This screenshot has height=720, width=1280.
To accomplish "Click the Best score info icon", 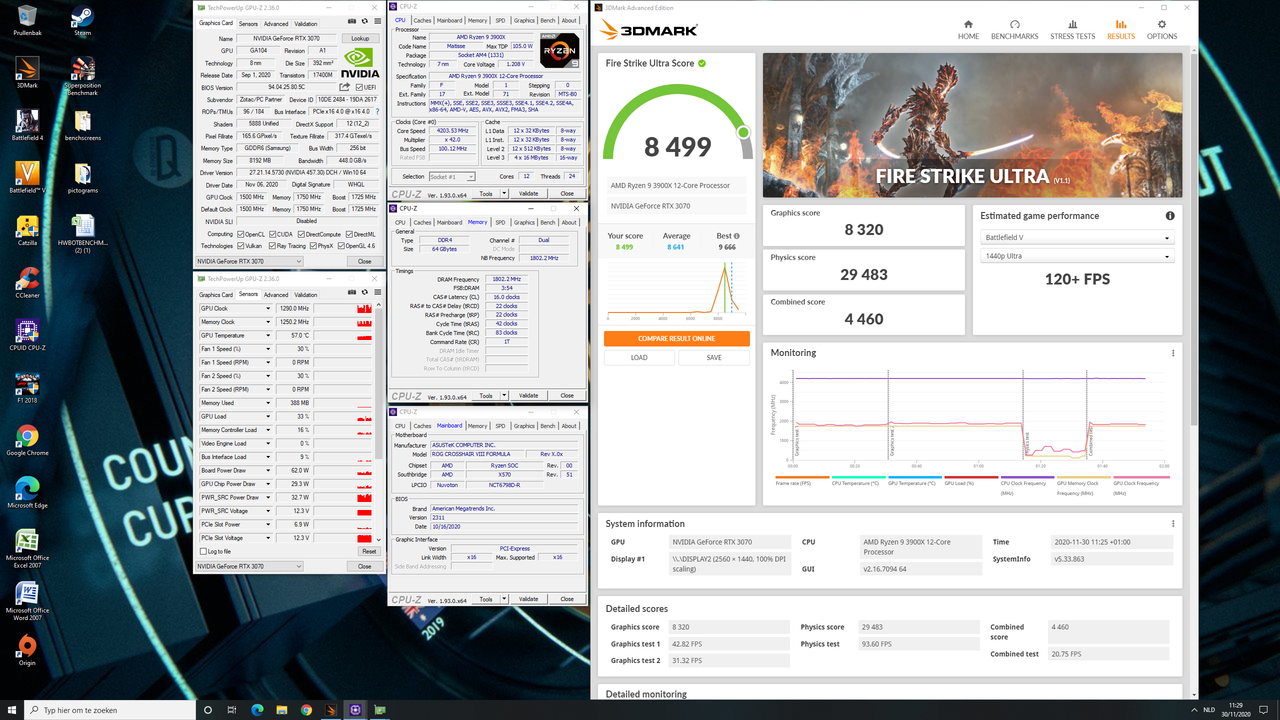I will click(737, 236).
